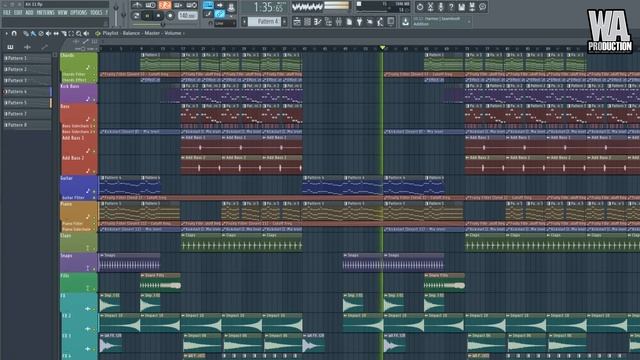Select Pattern 1 in picker
This screenshot has width=640, height=360.
pos(27,58)
